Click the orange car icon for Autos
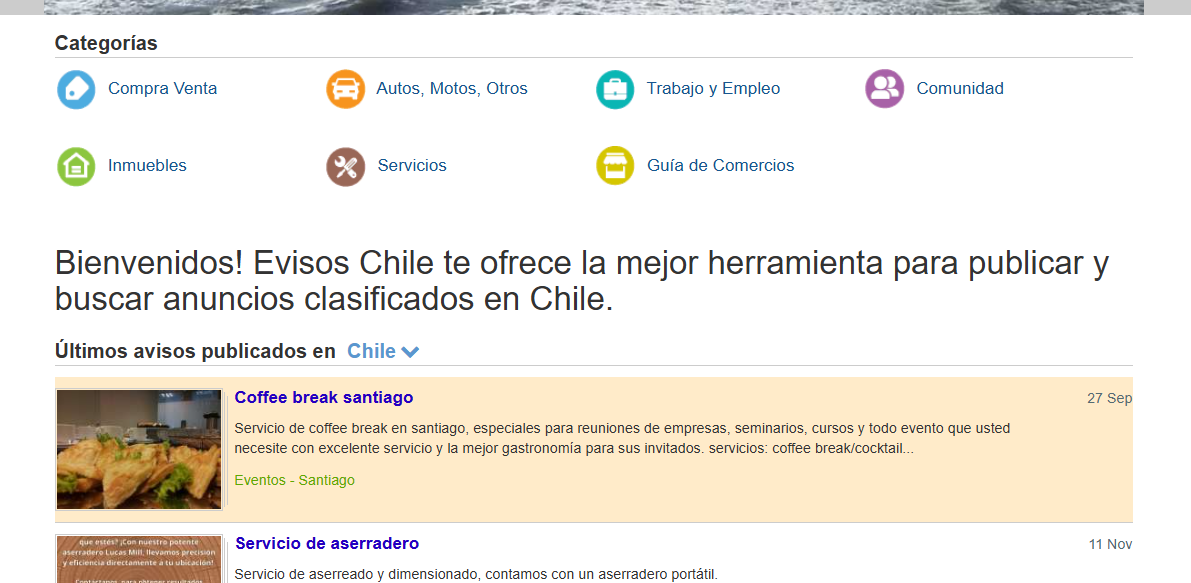The image size is (1191, 583). tap(345, 89)
